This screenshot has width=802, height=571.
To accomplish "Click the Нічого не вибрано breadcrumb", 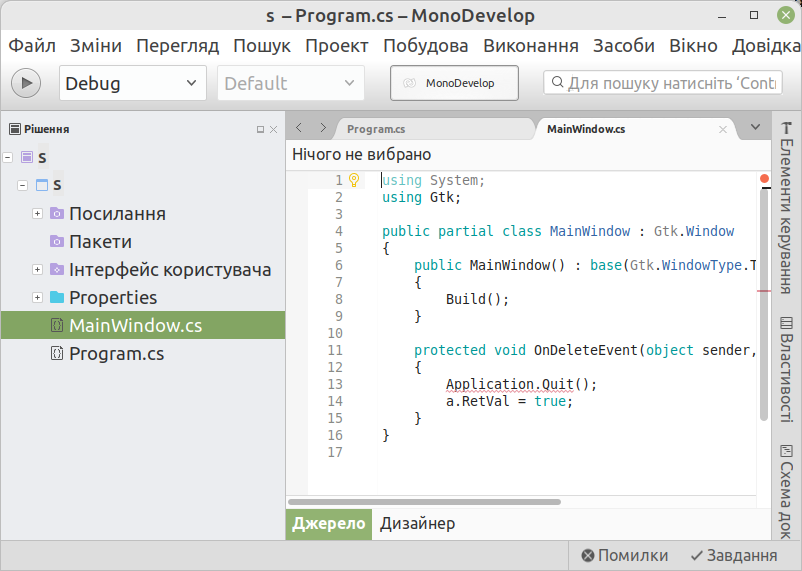I will [x=362, y=155].
